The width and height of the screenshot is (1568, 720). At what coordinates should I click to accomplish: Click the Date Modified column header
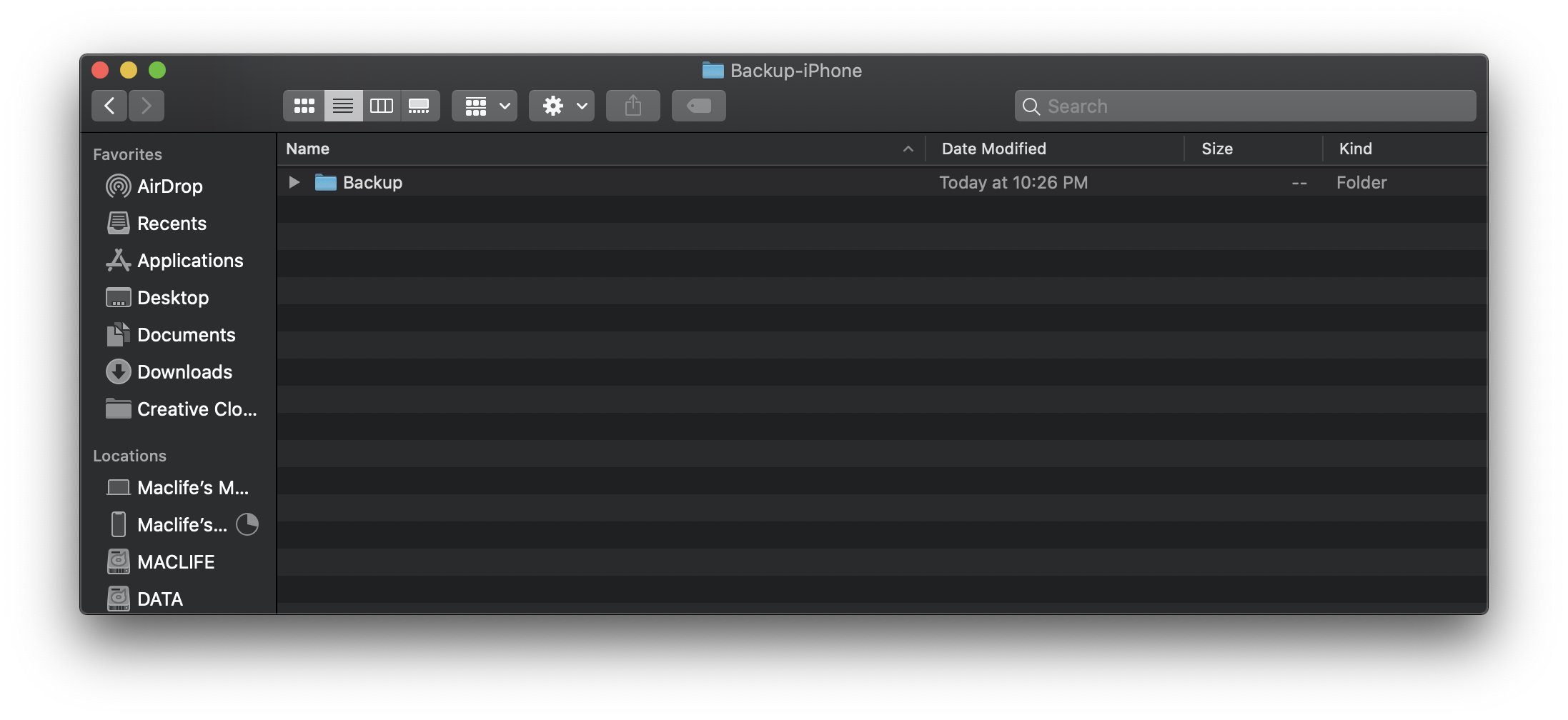(993, 149)
